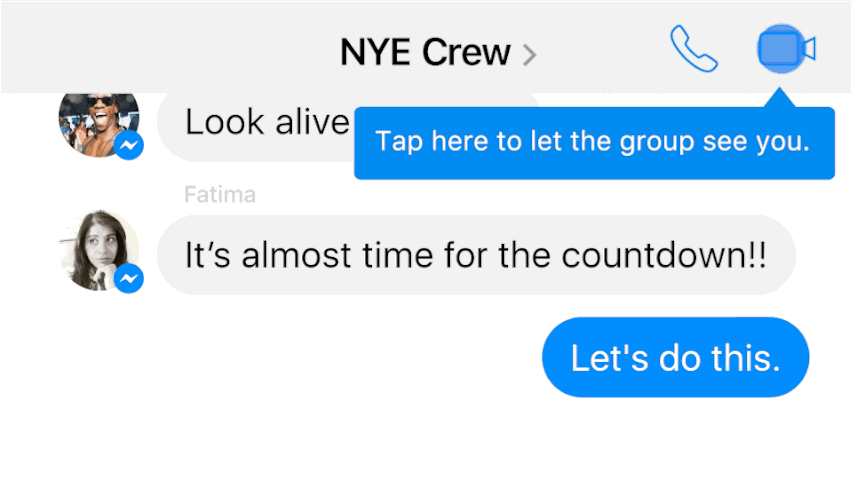Screen dimensions: 853x480
Task: Start group video chat with camera icon
Action: tap(787, 49)
